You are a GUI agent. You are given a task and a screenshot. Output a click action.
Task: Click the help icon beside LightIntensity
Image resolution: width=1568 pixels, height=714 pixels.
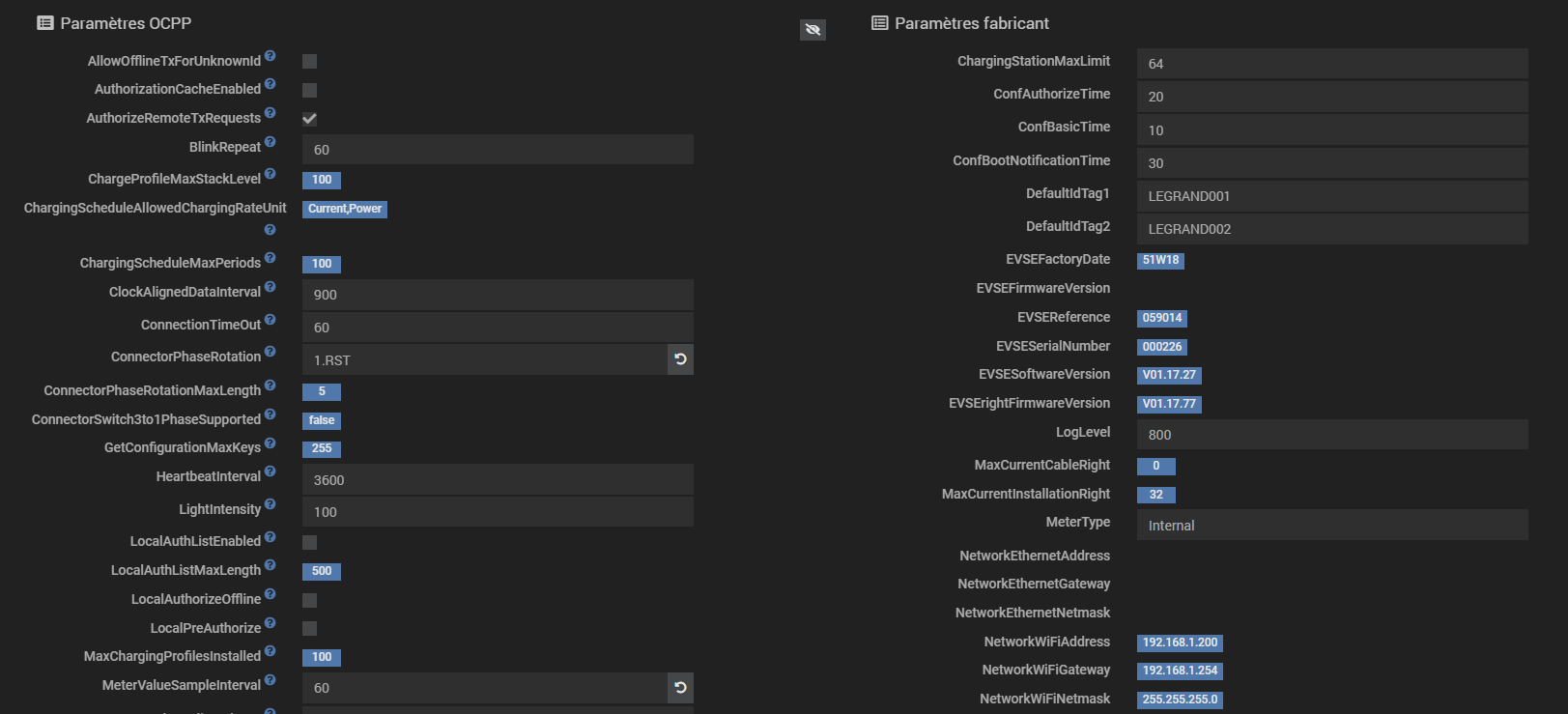(x=271, y=504)
